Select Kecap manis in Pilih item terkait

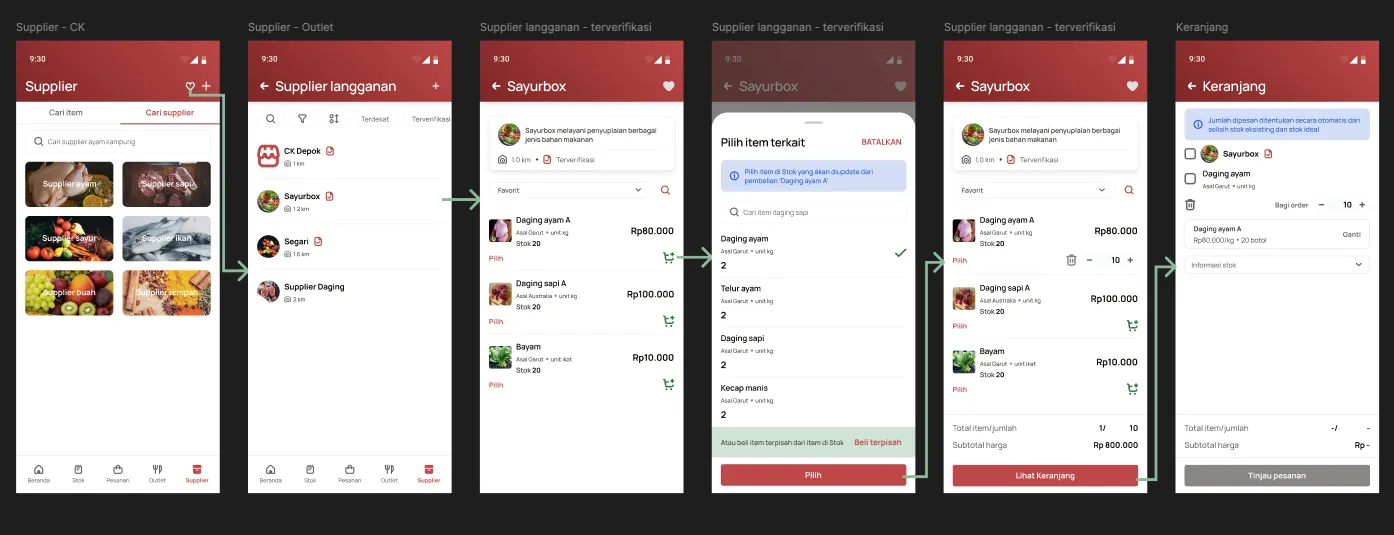813,401
